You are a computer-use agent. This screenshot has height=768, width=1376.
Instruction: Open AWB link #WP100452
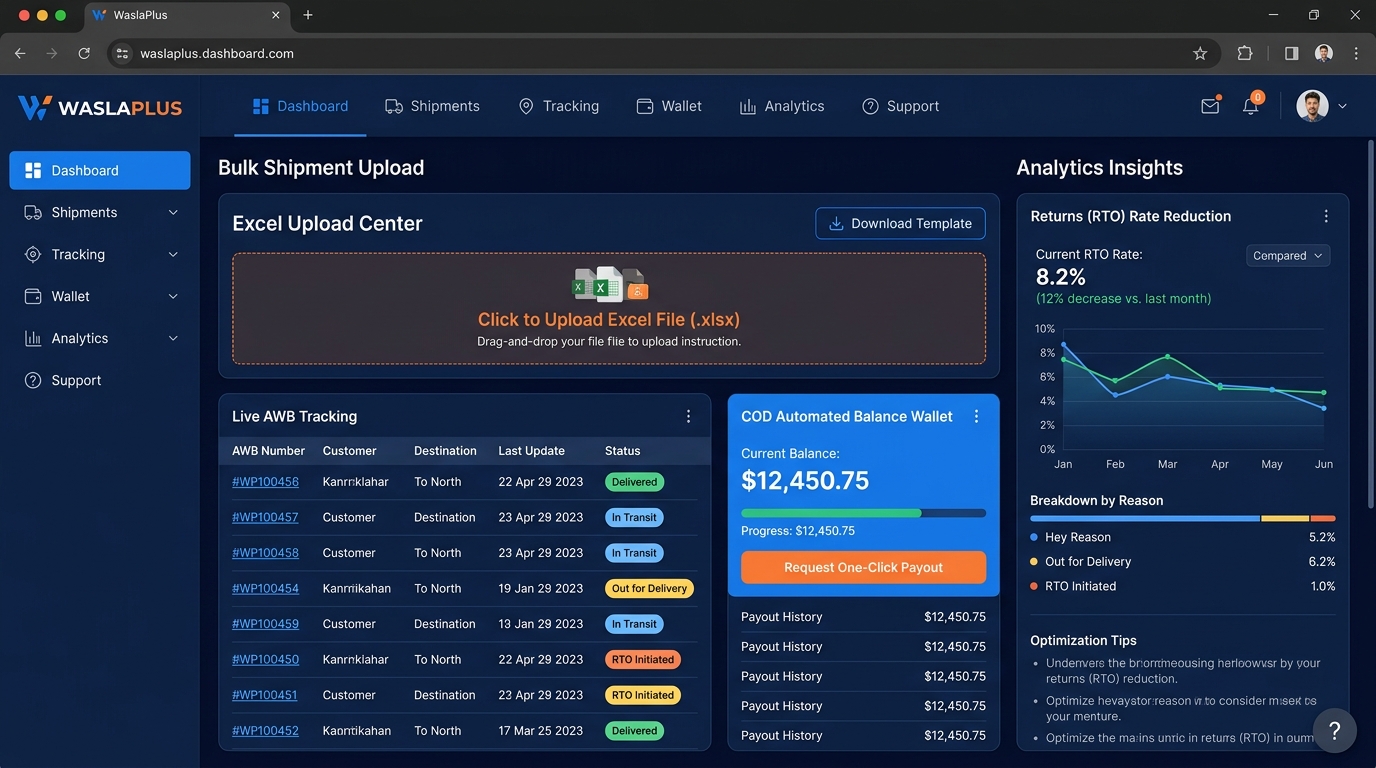coord(265,731)
